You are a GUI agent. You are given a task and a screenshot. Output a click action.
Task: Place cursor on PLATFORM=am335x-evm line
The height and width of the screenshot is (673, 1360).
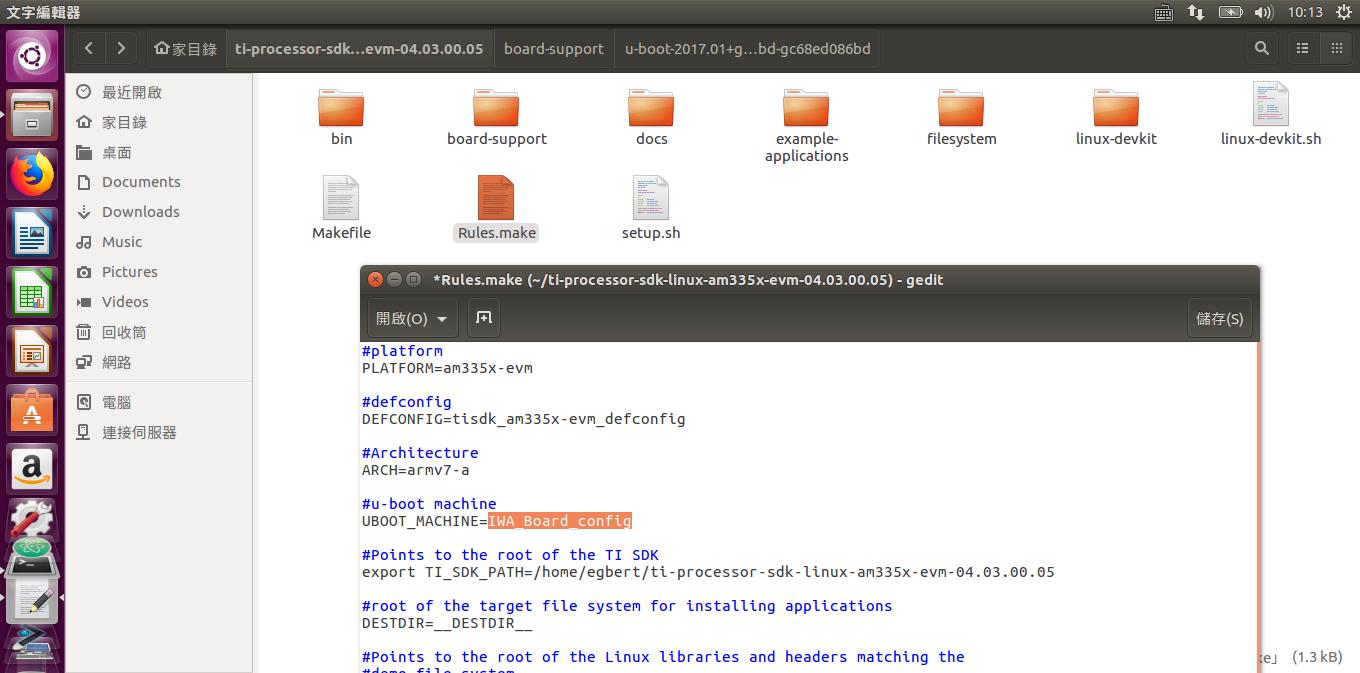tap(447, 368)
